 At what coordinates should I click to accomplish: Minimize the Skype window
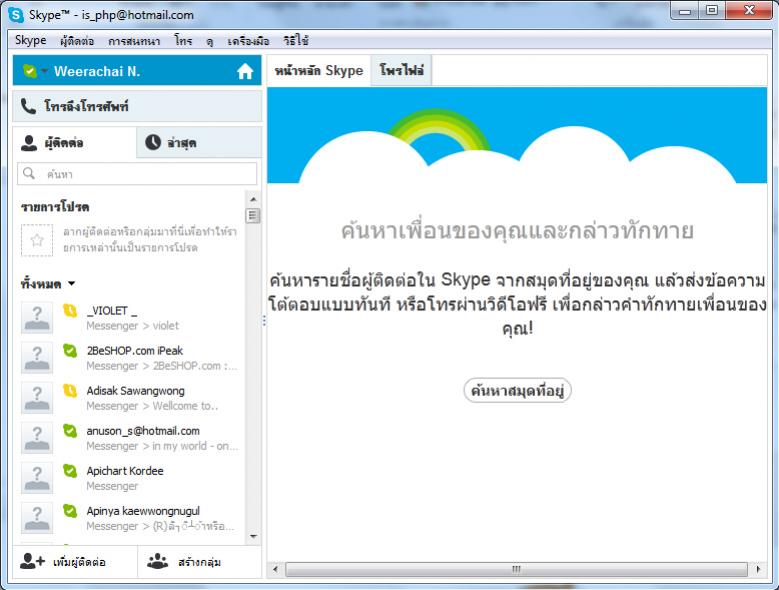[685, 11]
